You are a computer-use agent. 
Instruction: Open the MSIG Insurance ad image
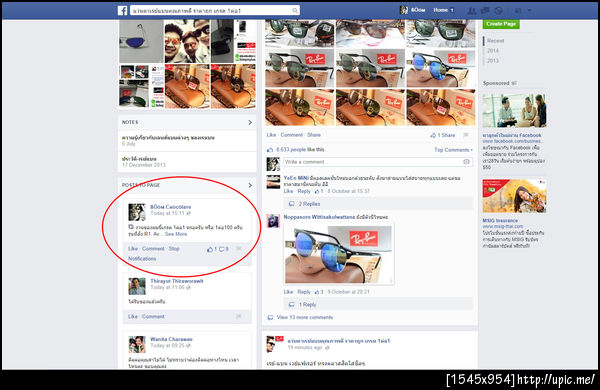(x=514, y=196)
